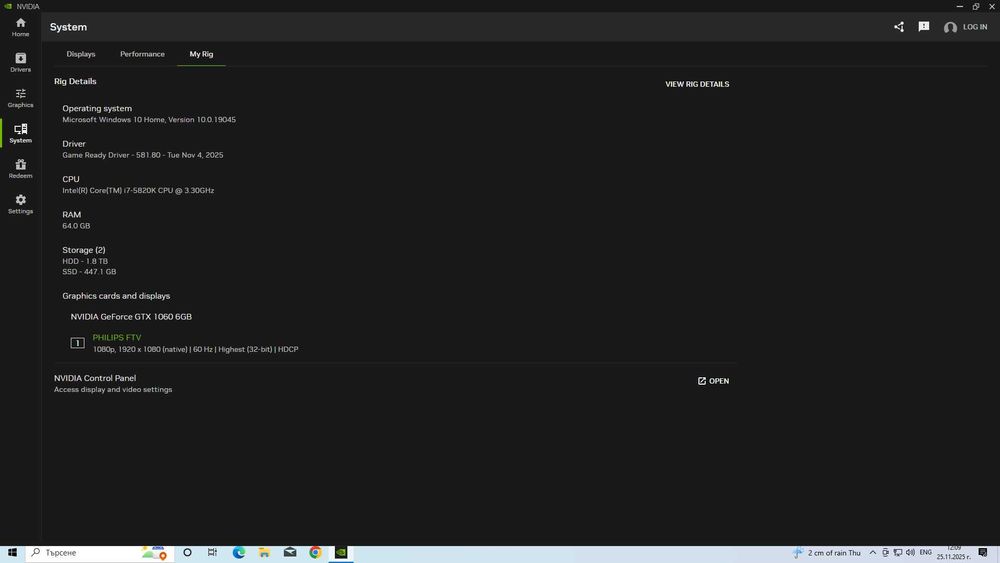Click the HDD - 1.8 TB storage line

(x=85, y=261)
